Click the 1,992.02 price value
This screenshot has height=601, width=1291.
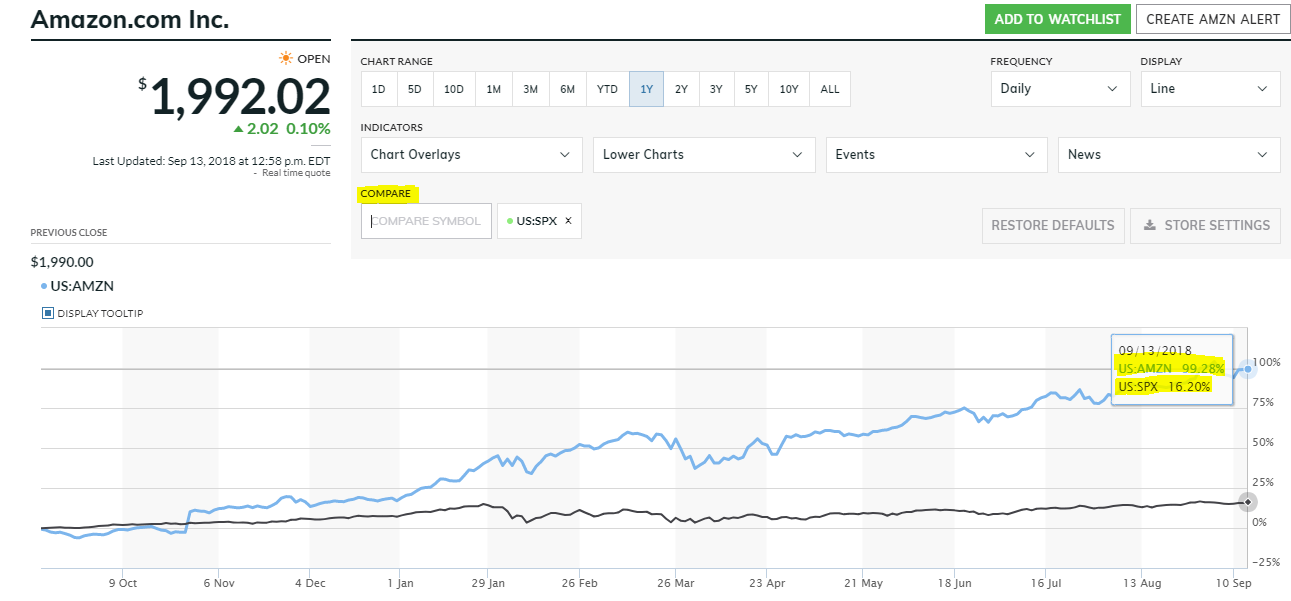(x=241, y=97)
